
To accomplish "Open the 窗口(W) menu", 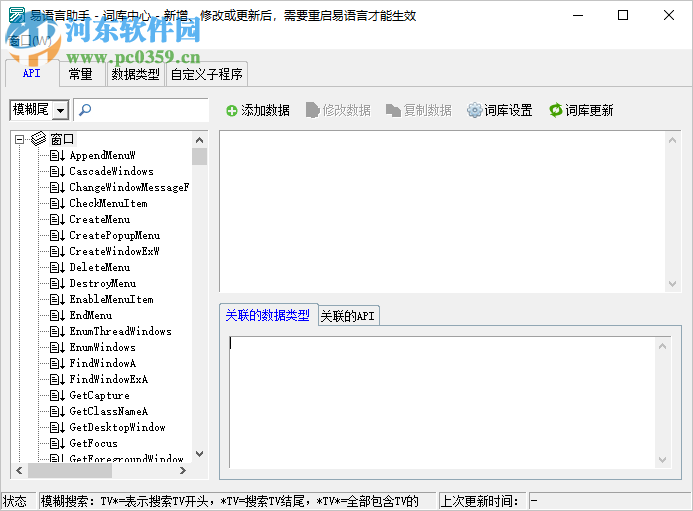I will click(30, 41).
